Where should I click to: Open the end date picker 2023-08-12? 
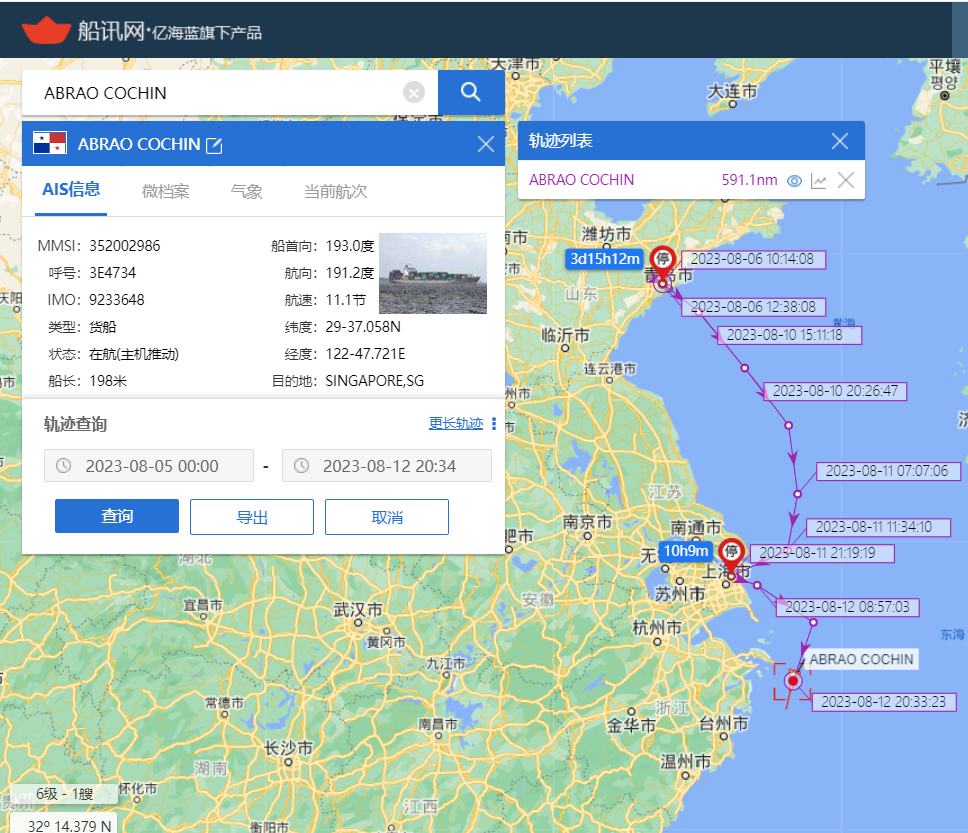387,466
